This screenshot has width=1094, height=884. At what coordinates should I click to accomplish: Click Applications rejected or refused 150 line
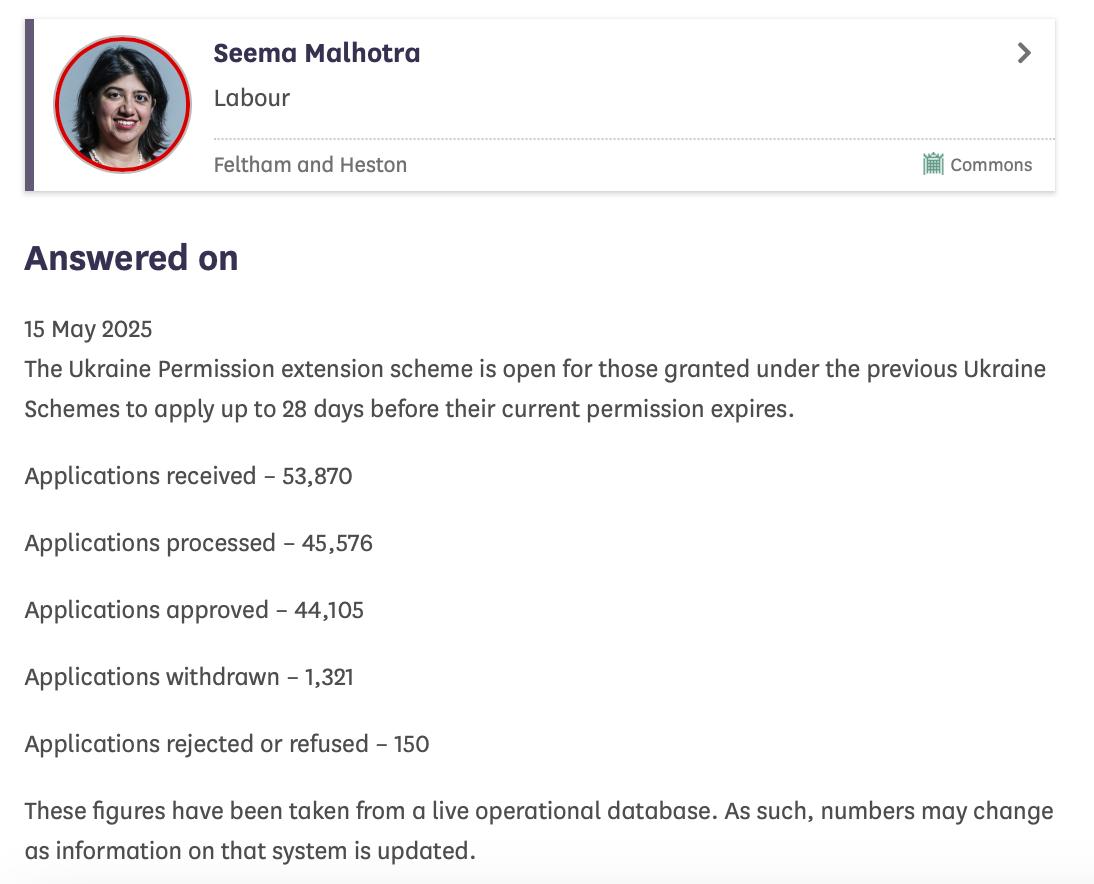point(227,744)
